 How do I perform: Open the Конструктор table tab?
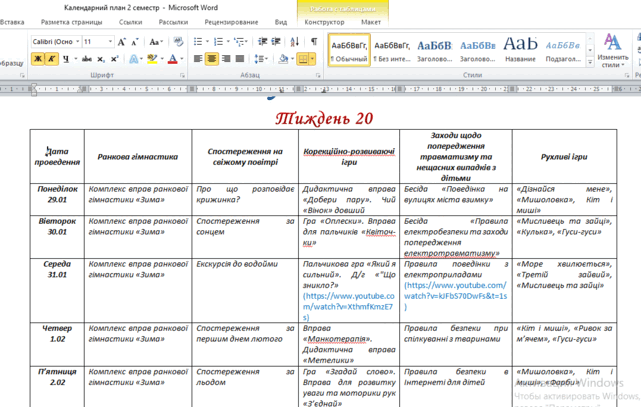coord(324,22)
